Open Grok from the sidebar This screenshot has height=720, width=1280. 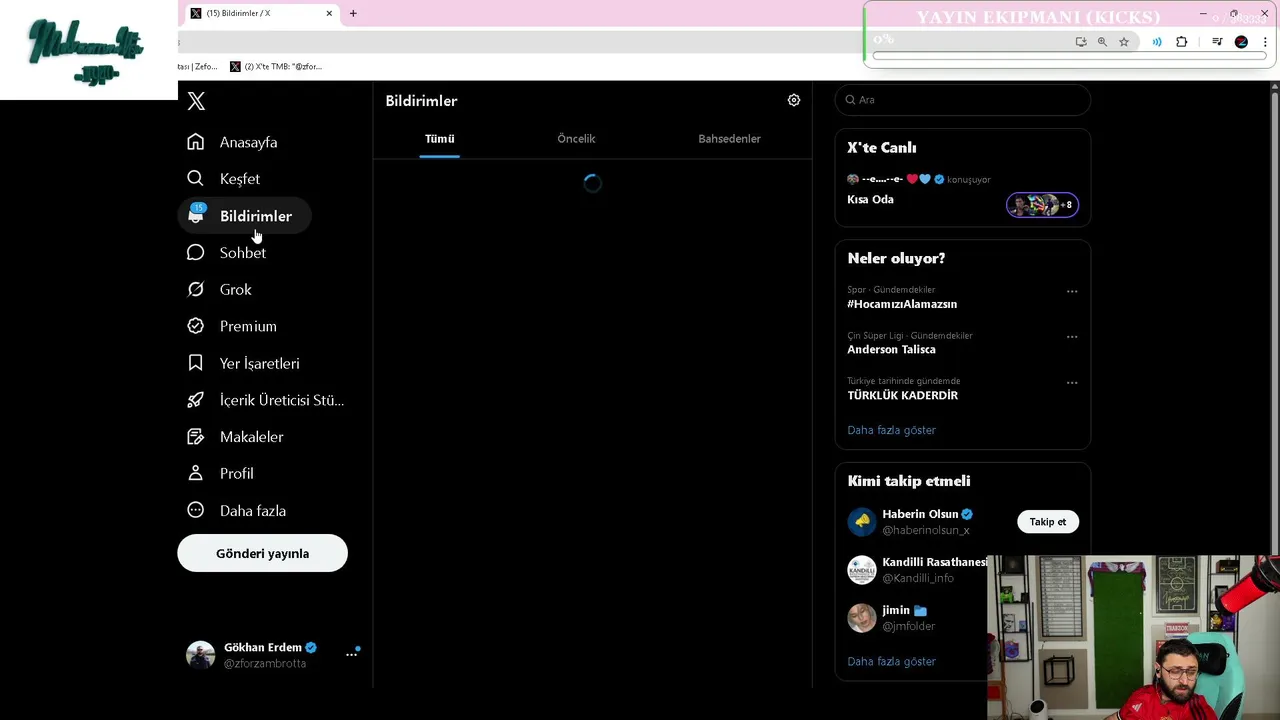click(x=220, y=290)
